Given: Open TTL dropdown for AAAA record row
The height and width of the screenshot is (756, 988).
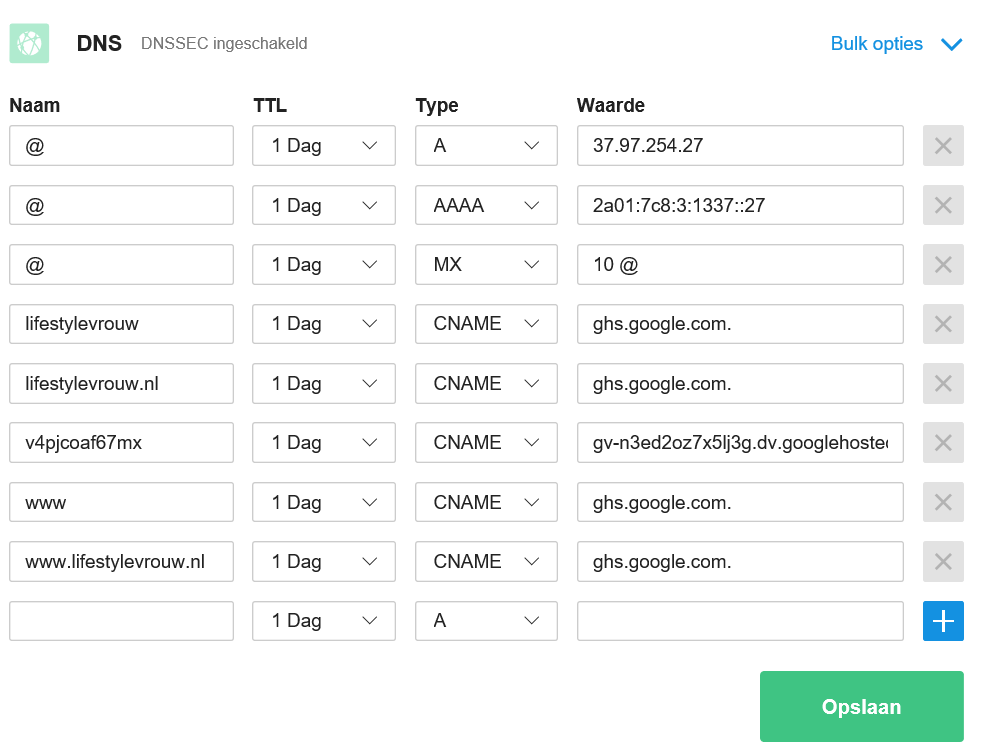Looking at the screenshot, I should click(324, 205).
